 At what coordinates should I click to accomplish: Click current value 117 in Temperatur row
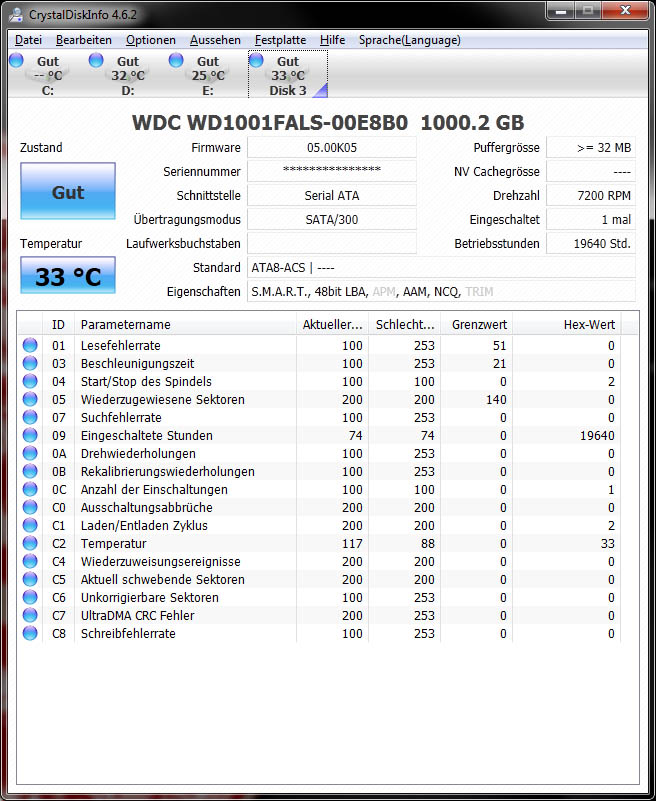click(352, 544)
